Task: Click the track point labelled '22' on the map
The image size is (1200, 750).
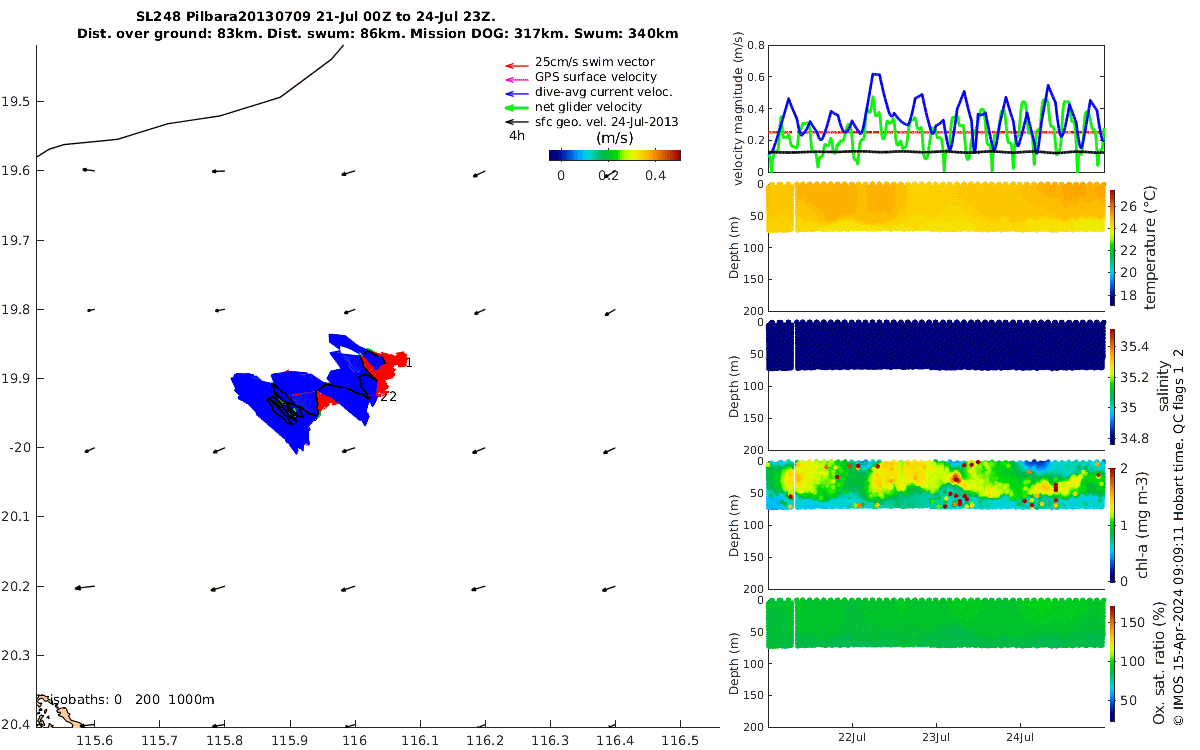Action: pos(388,396)
